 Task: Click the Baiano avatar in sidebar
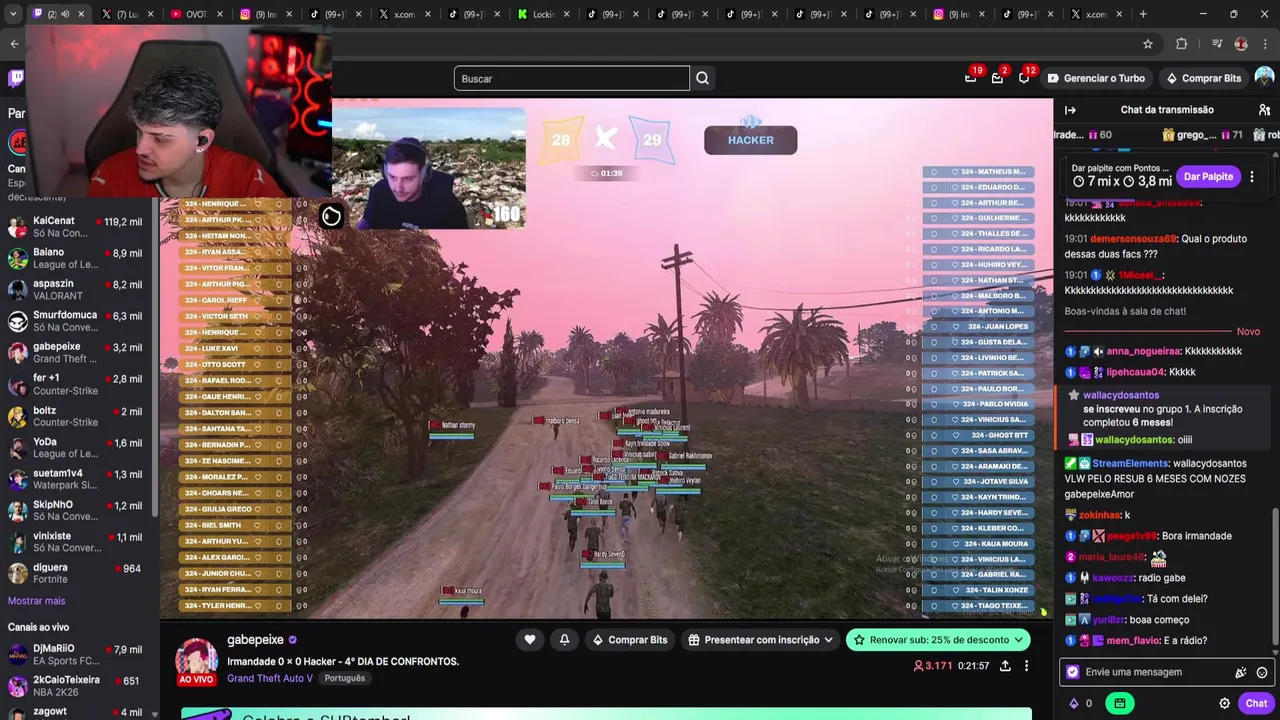(x=18, y=258)
